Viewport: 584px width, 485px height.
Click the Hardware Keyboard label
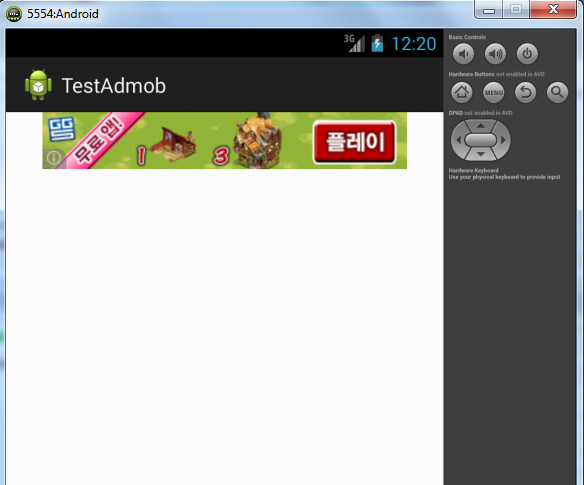click(473, 170)
